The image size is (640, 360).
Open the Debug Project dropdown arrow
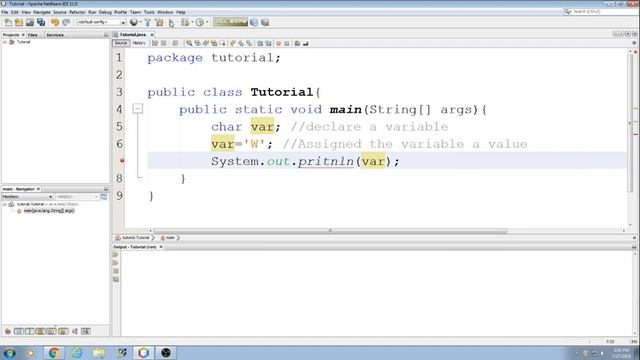[x=192, y=22]
